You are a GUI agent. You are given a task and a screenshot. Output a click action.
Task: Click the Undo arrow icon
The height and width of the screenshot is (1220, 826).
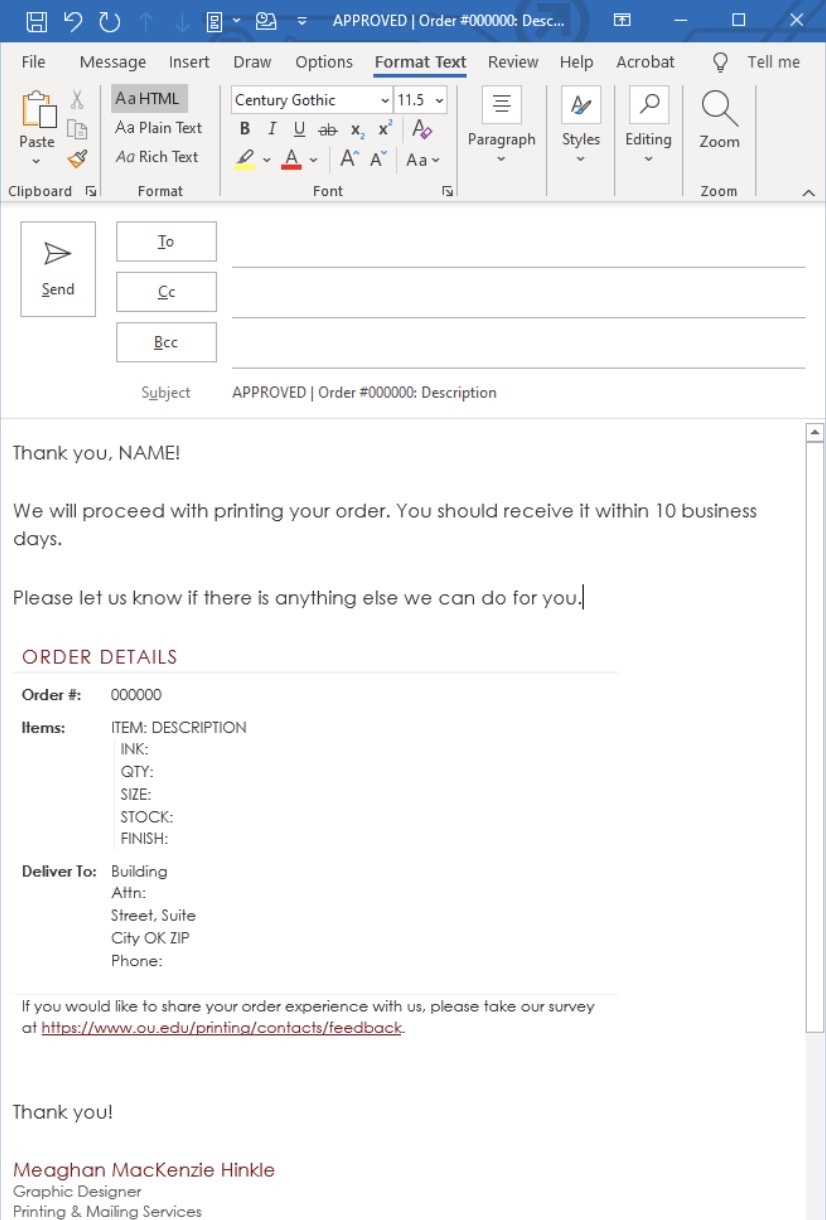tap(72, 20)
